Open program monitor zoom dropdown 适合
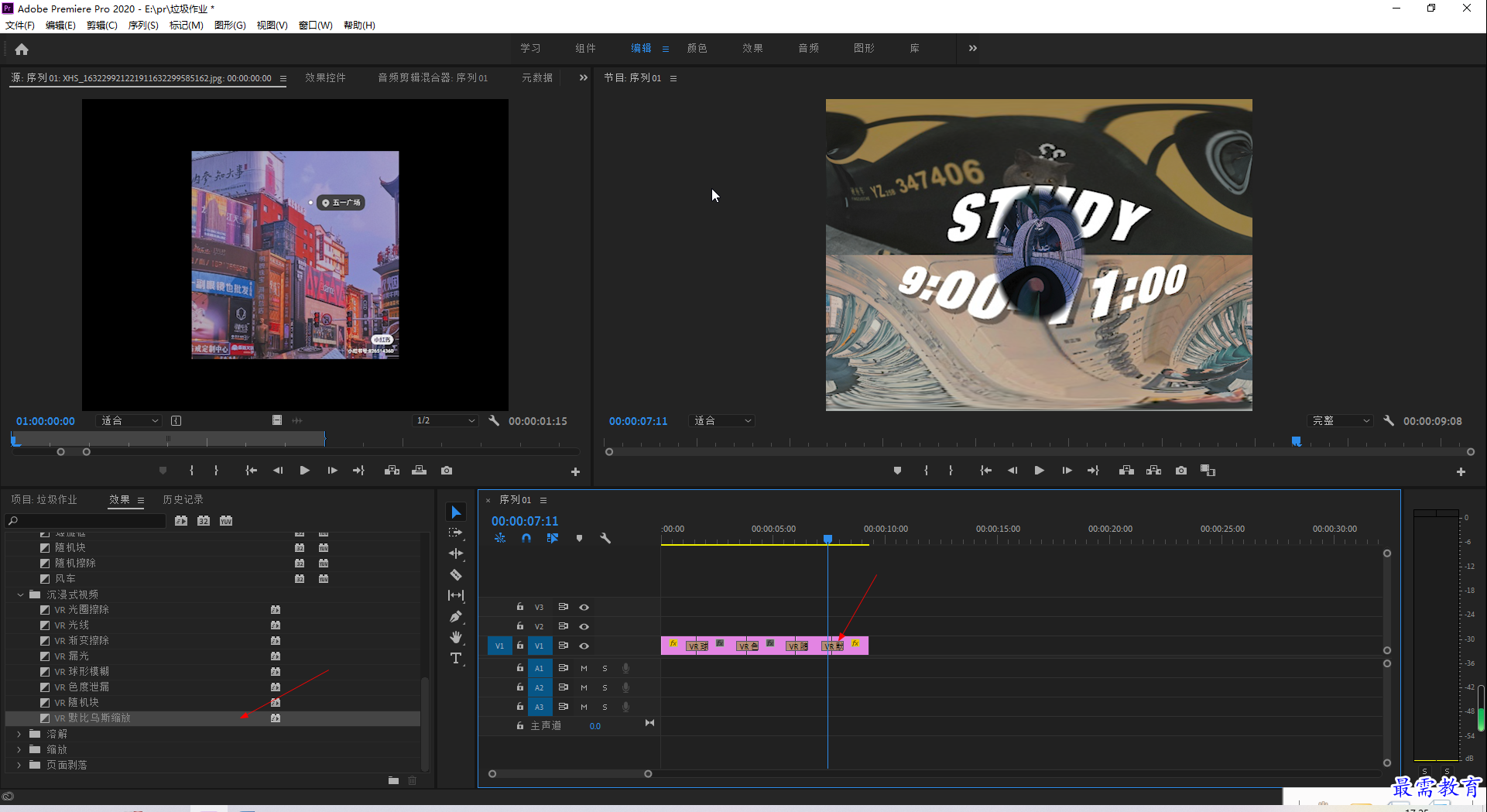 tap(722, 420)
